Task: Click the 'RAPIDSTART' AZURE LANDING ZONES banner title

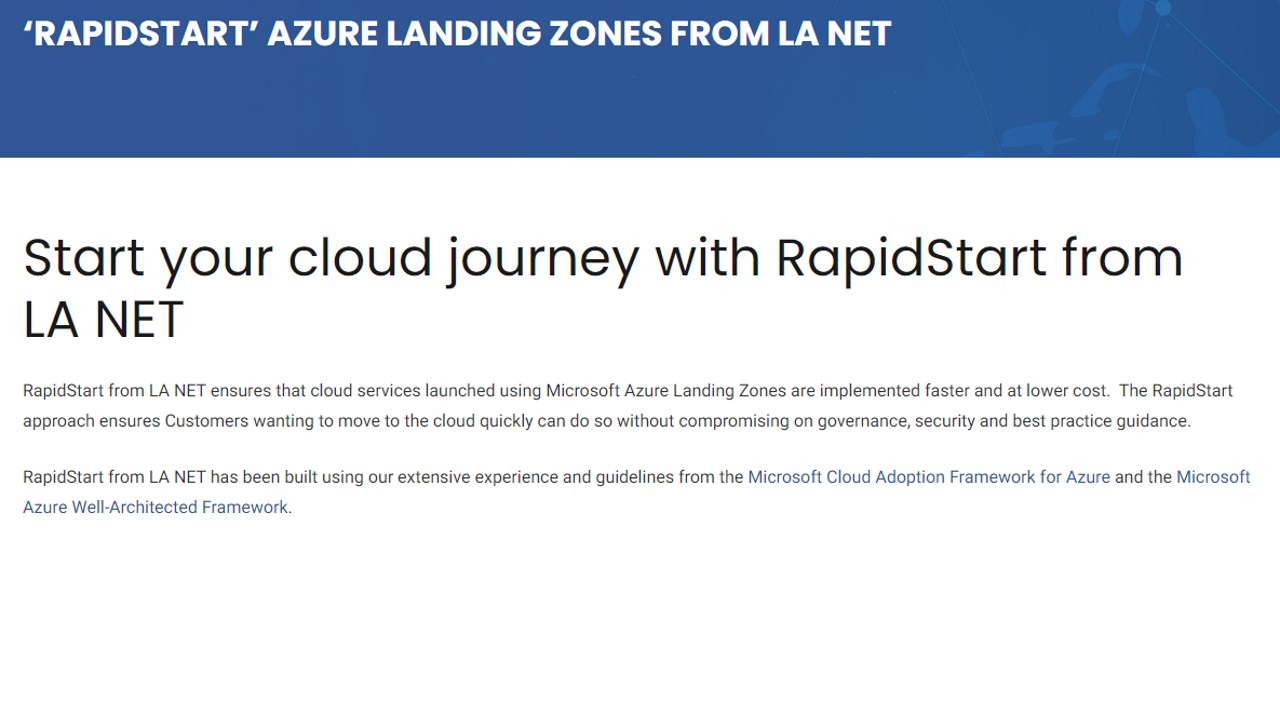Action: tap(456, 33)
